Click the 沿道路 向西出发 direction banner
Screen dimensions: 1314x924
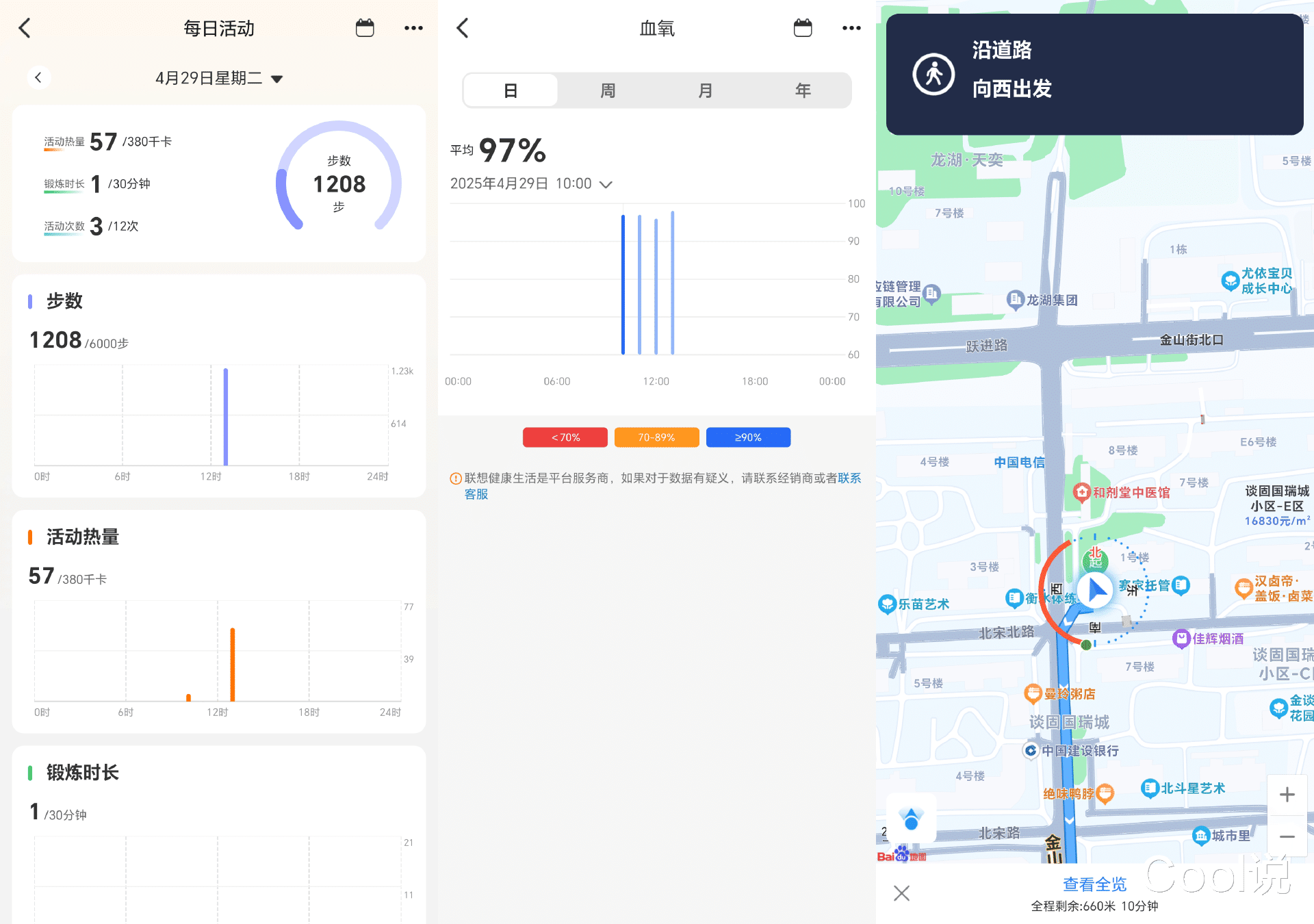pyautogui.click(x=1094, y=74)
